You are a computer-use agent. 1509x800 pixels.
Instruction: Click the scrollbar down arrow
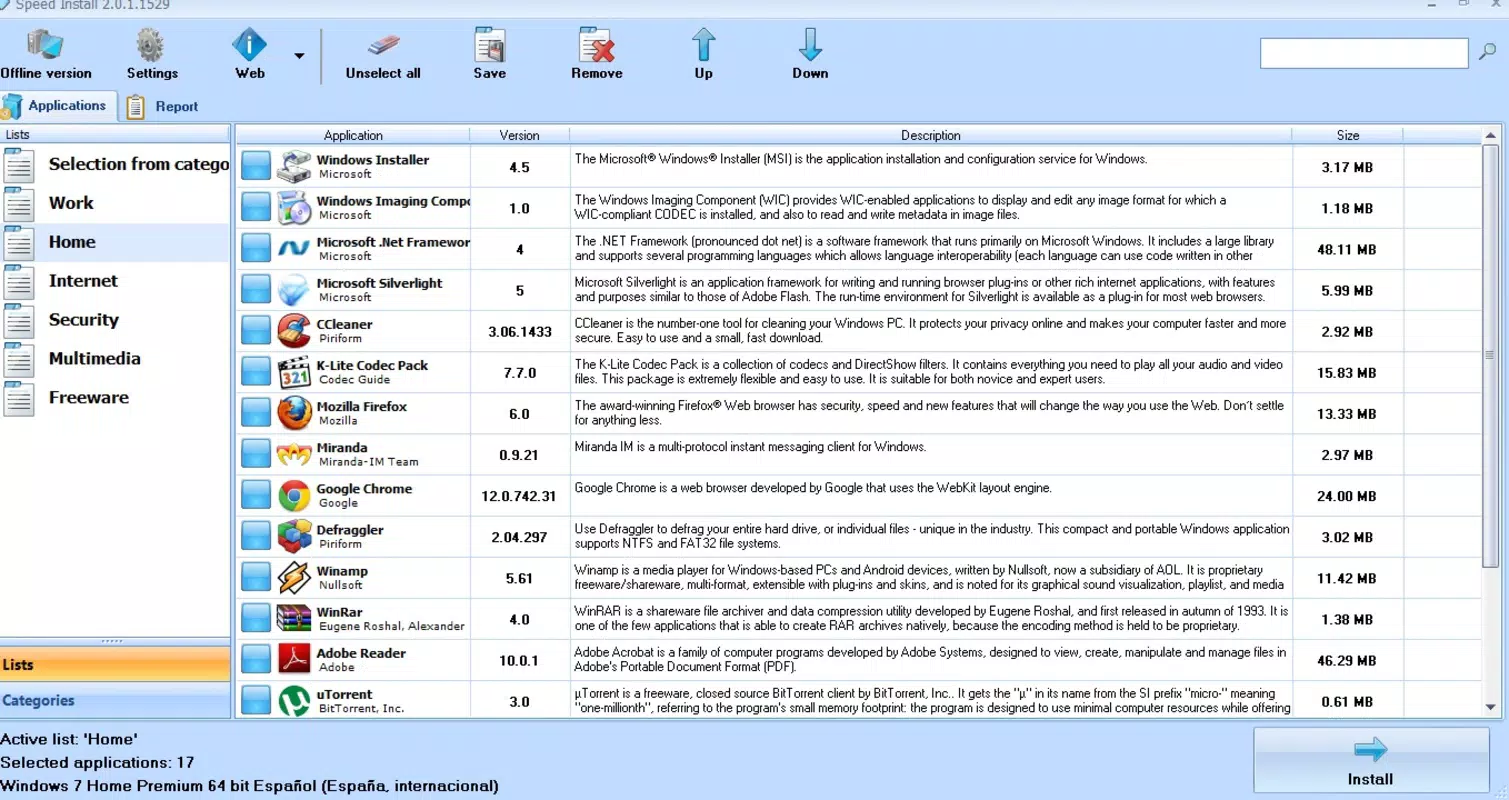(1491, 707)
